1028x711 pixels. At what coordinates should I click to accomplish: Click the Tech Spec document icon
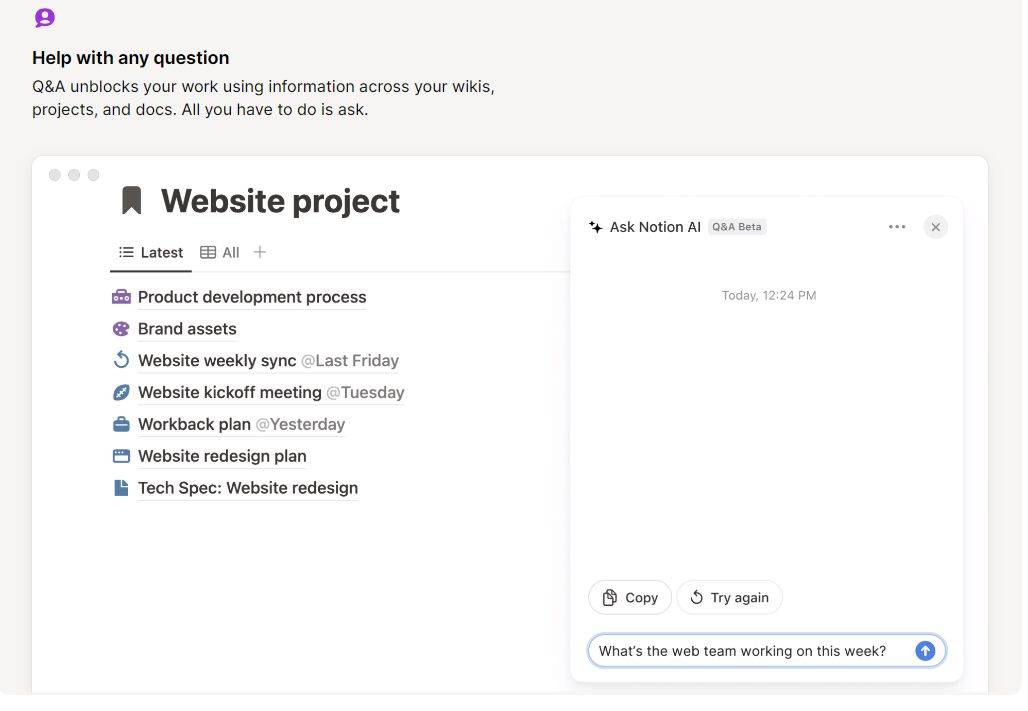click(121, 488)
